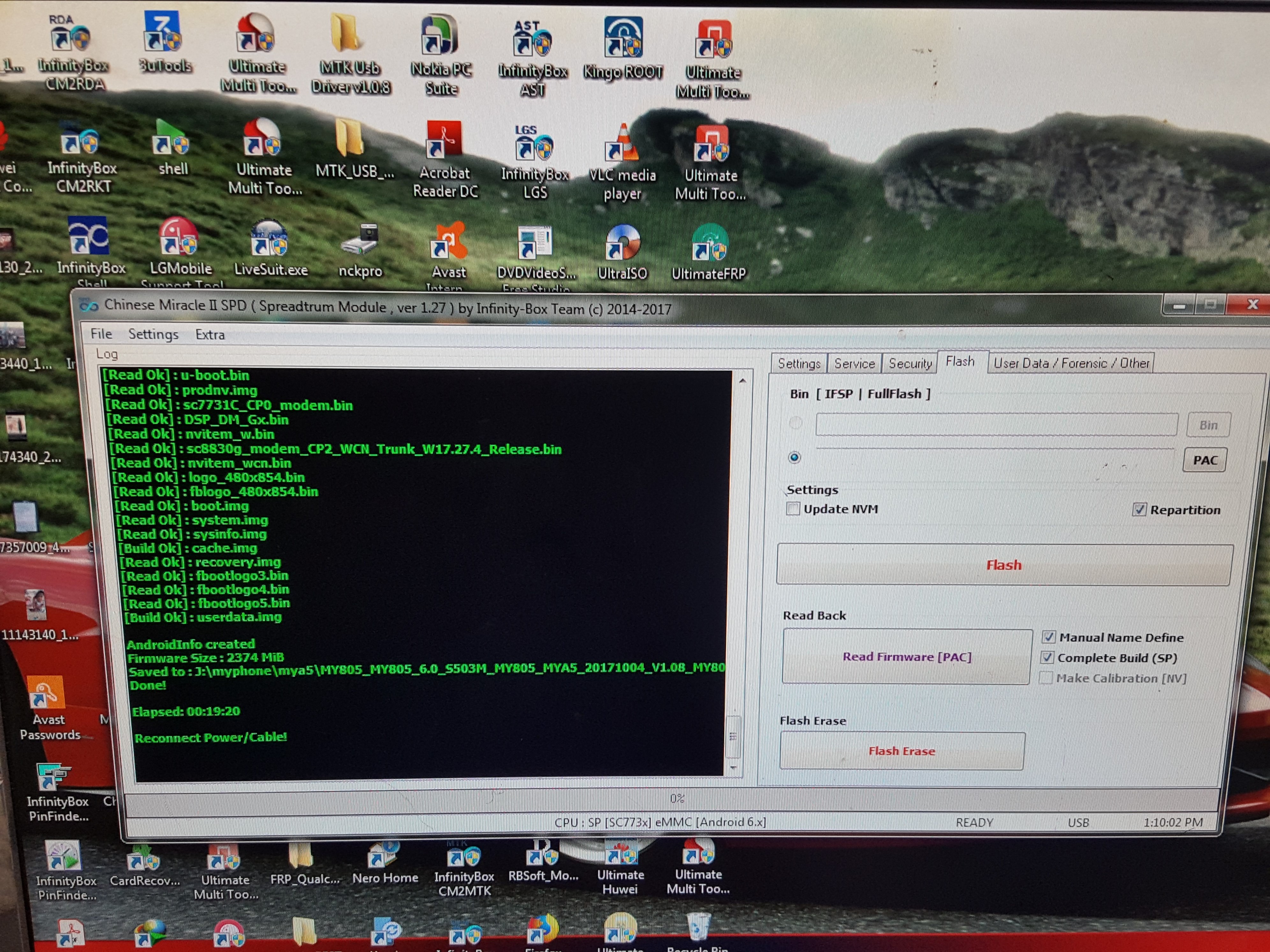
Task: Launch UltraISO from the desktop
Action: [x=622, y=252]
